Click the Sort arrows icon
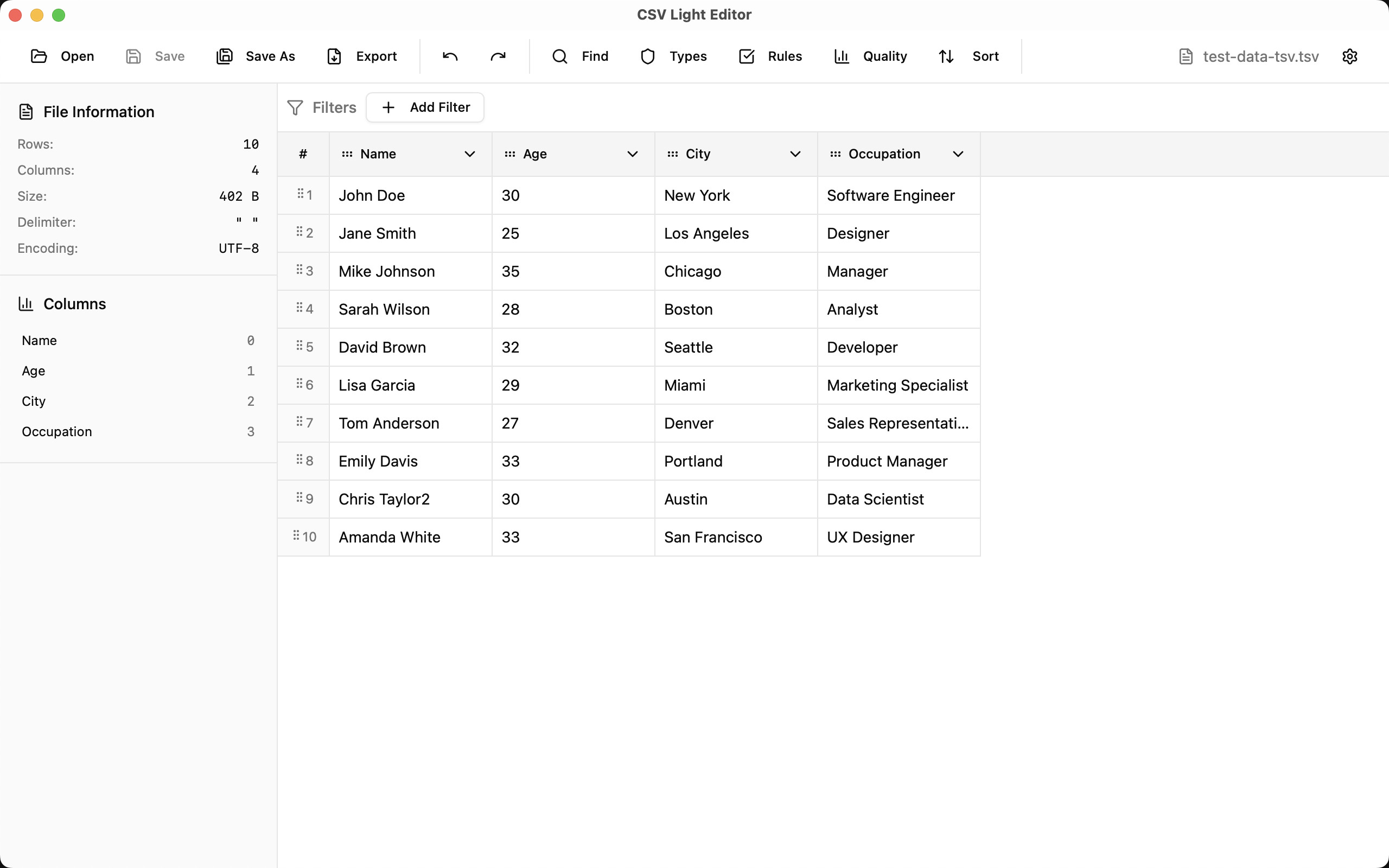Image resolution: width=1389 pixels, height=868 pixels. tap(946, 56)
